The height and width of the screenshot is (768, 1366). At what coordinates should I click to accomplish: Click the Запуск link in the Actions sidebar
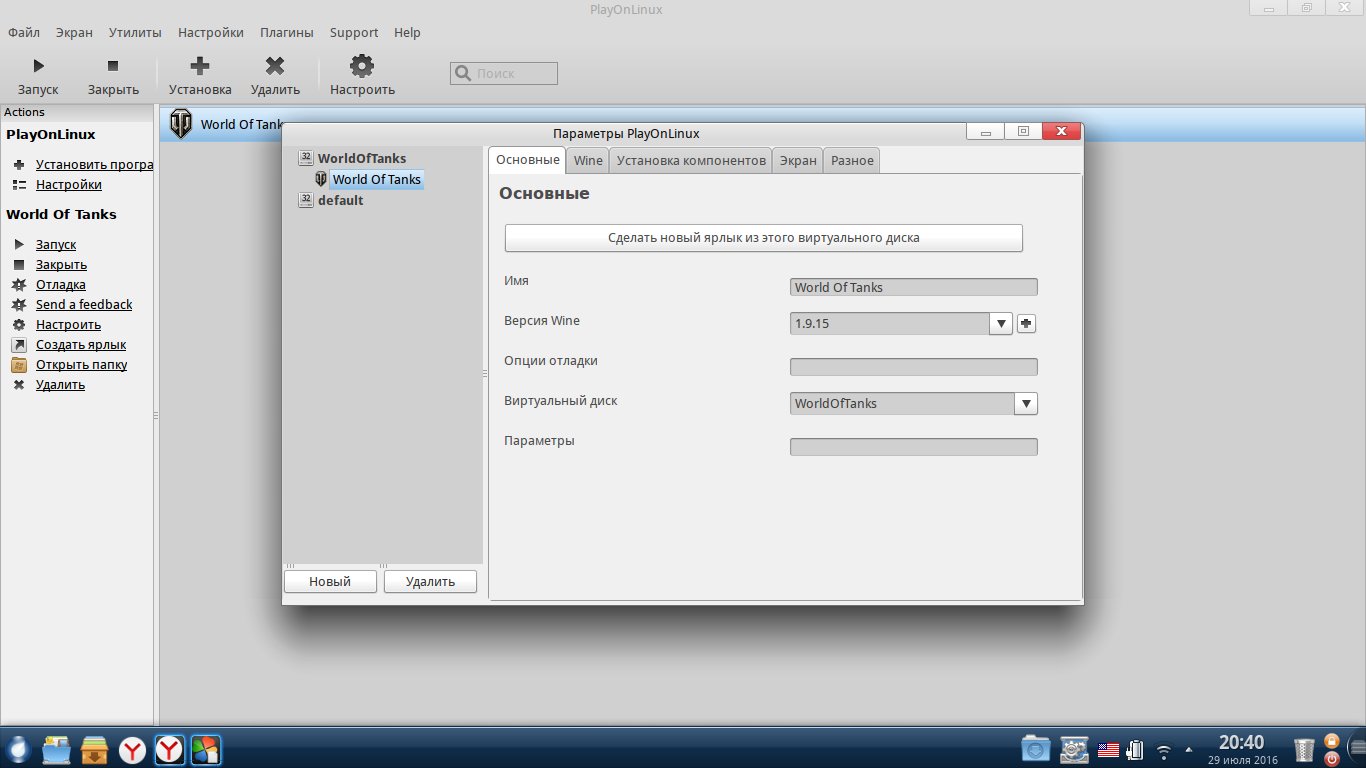point(56,245)
